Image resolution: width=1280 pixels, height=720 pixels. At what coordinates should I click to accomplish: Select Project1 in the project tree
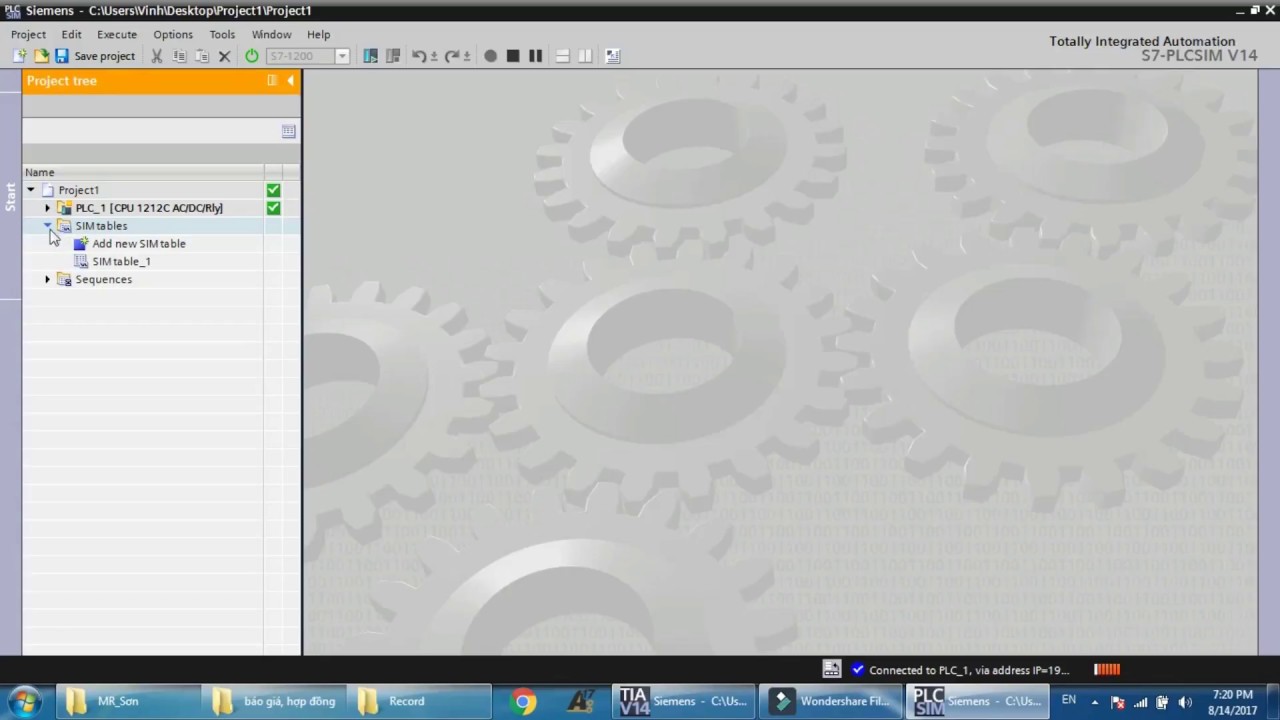pos(78,190)
